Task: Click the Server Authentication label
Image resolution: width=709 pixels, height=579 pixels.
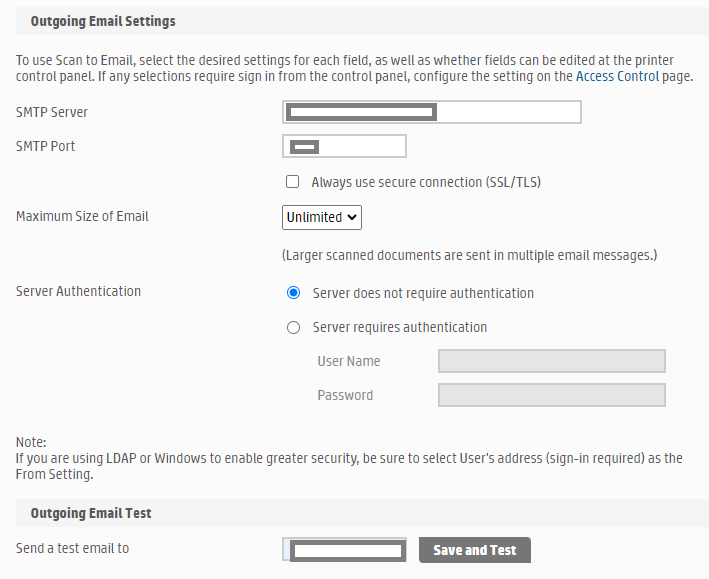Action: [78, 291]
